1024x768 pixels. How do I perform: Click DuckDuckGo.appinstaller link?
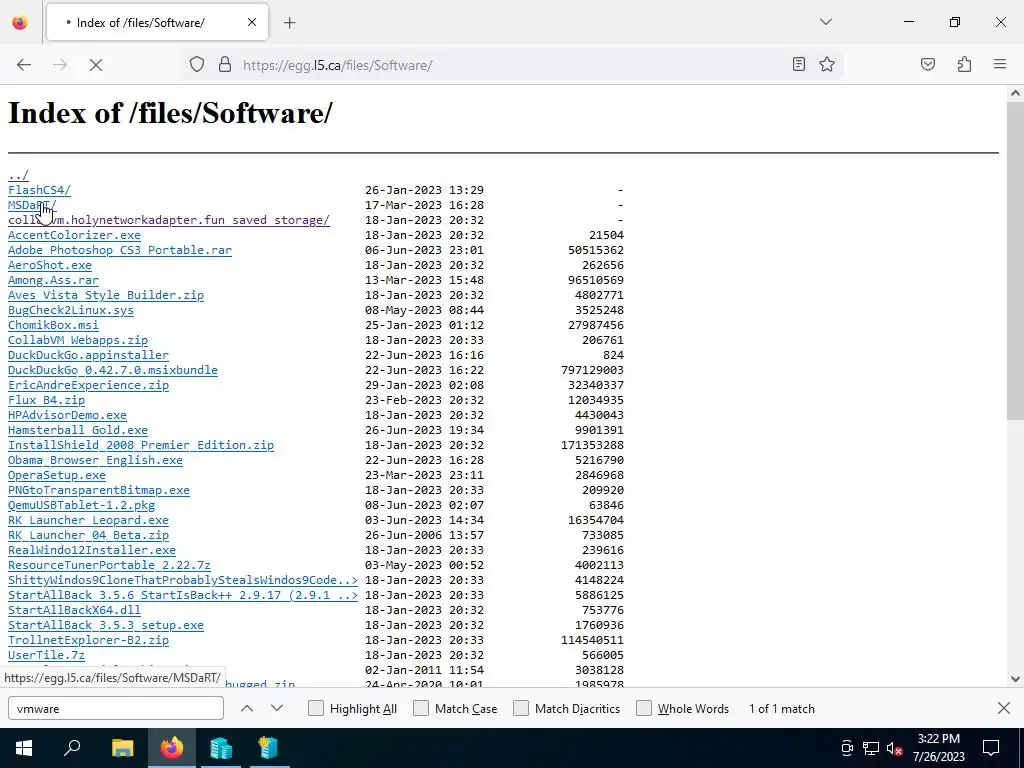(88, 355)
